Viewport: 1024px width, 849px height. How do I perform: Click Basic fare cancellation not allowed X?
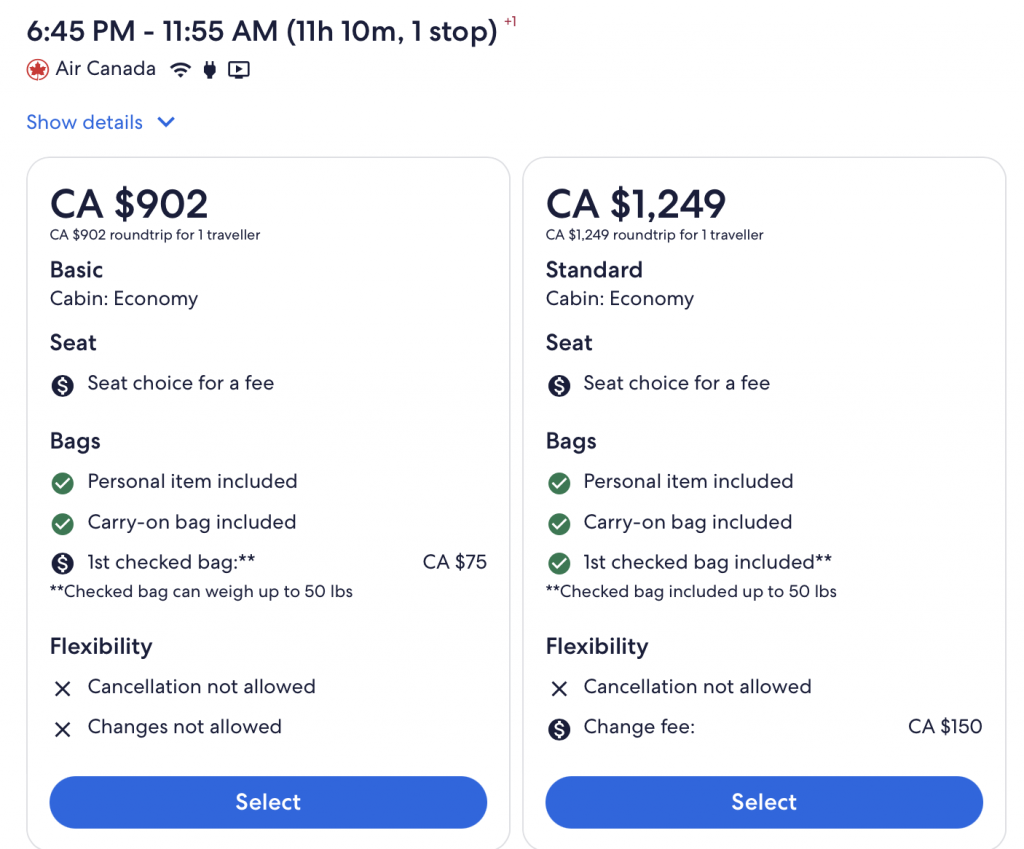click(63, 688)
